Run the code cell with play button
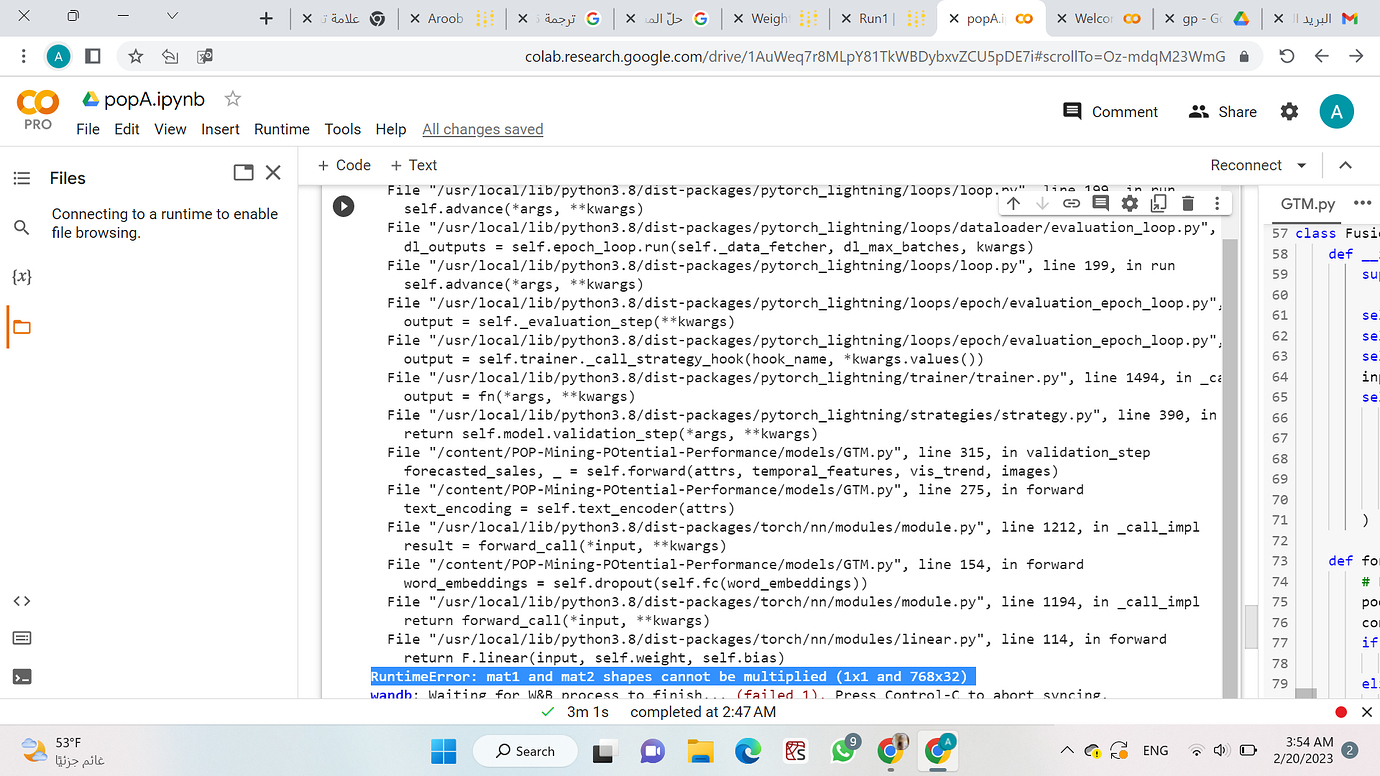This screenshot has height=776, width=1380. tap(343, 206)
